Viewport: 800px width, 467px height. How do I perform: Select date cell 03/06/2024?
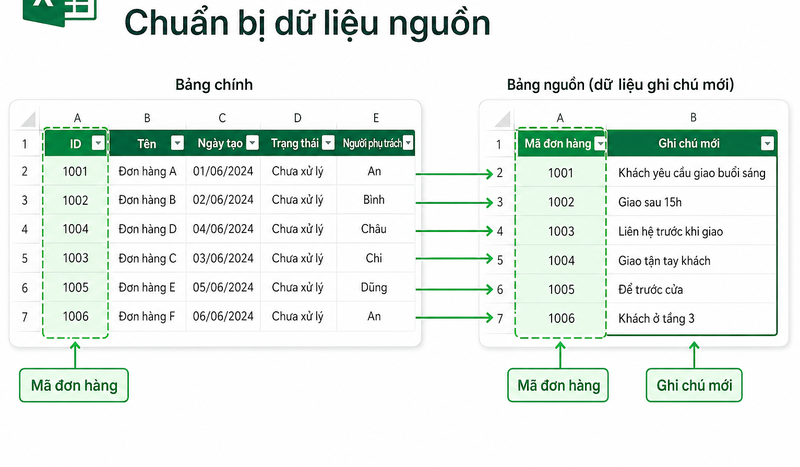[x=223, y=258]
